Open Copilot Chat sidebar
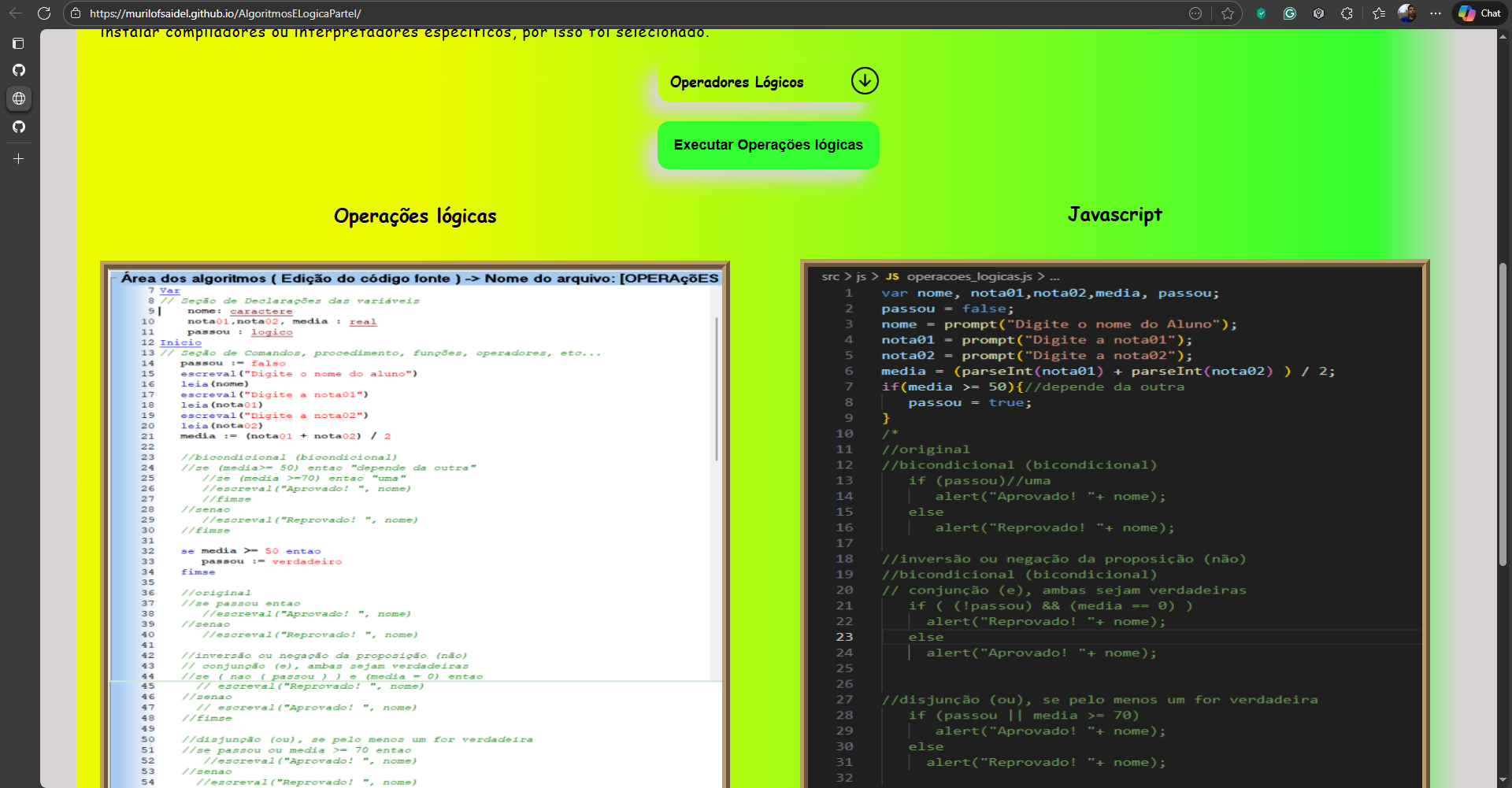1512x788 pixels. (x=1480, y=13)
